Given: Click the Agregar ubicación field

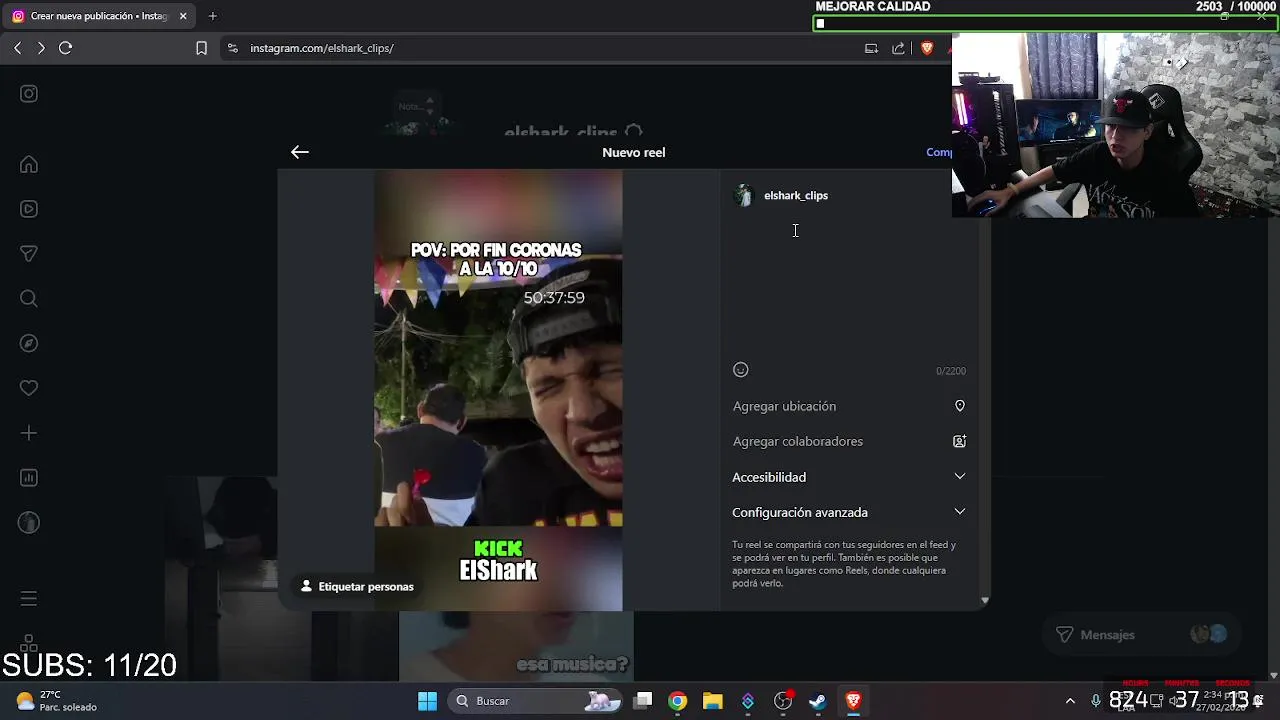Looking at the screenshot, I should click(x=849, y=406).
